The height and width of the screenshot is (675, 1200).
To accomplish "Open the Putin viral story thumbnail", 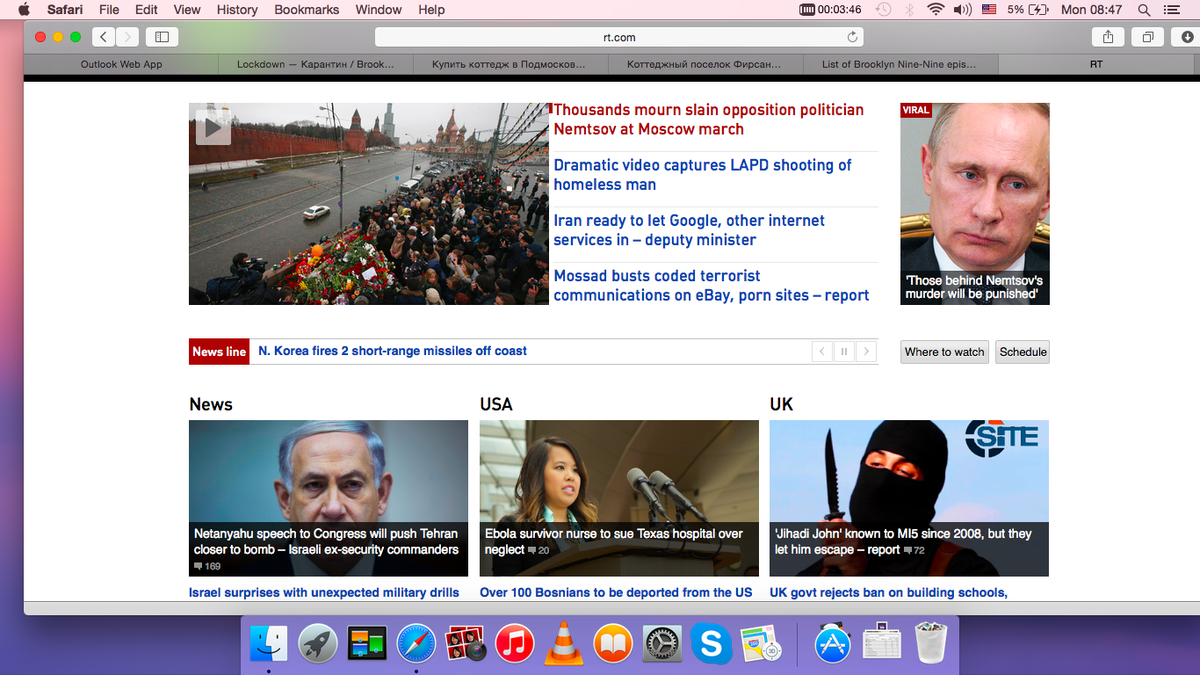I will [x=975, y=203].
